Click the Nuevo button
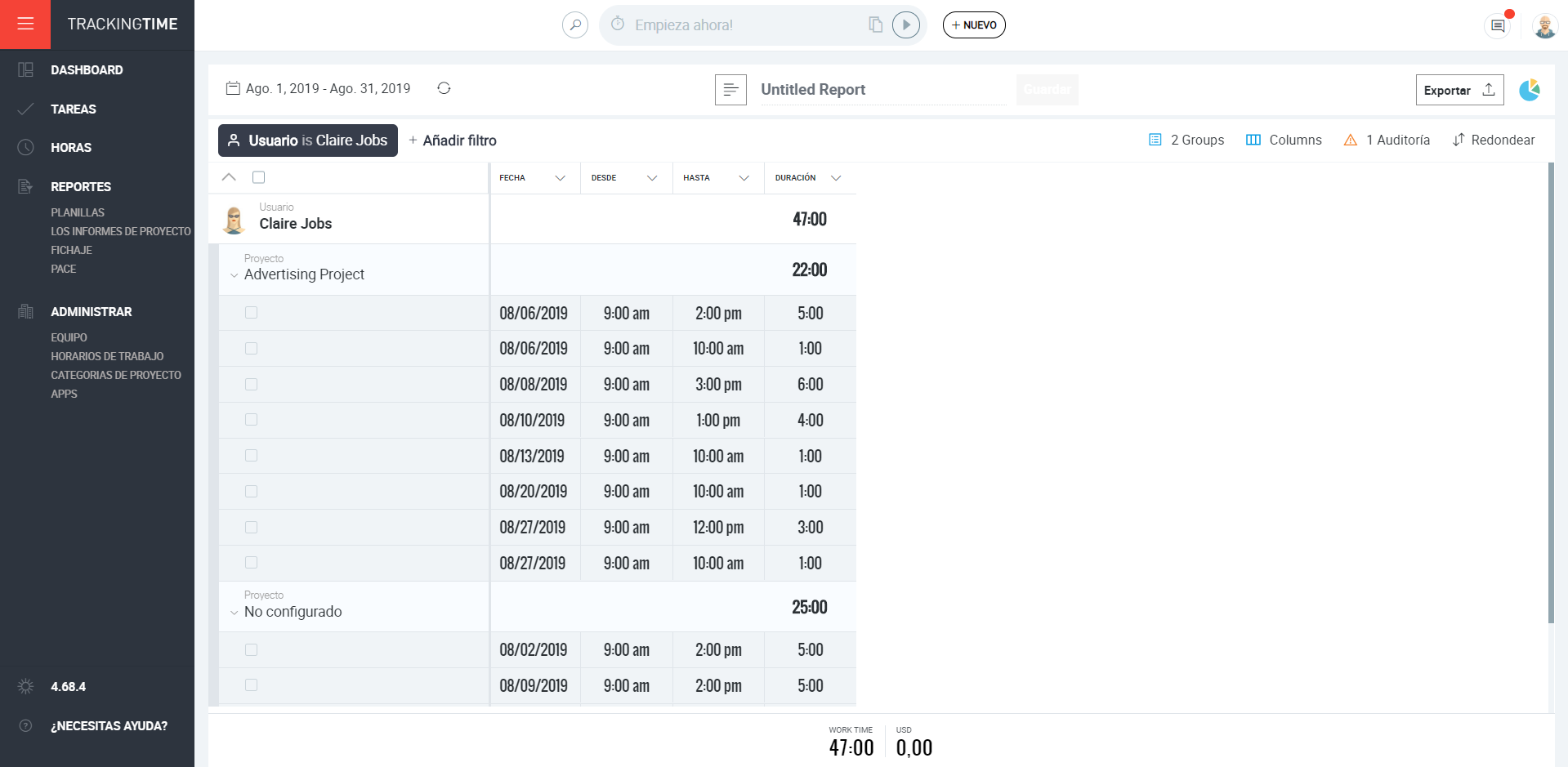This screenshot has width=1568, height=767. click(974, 25)
